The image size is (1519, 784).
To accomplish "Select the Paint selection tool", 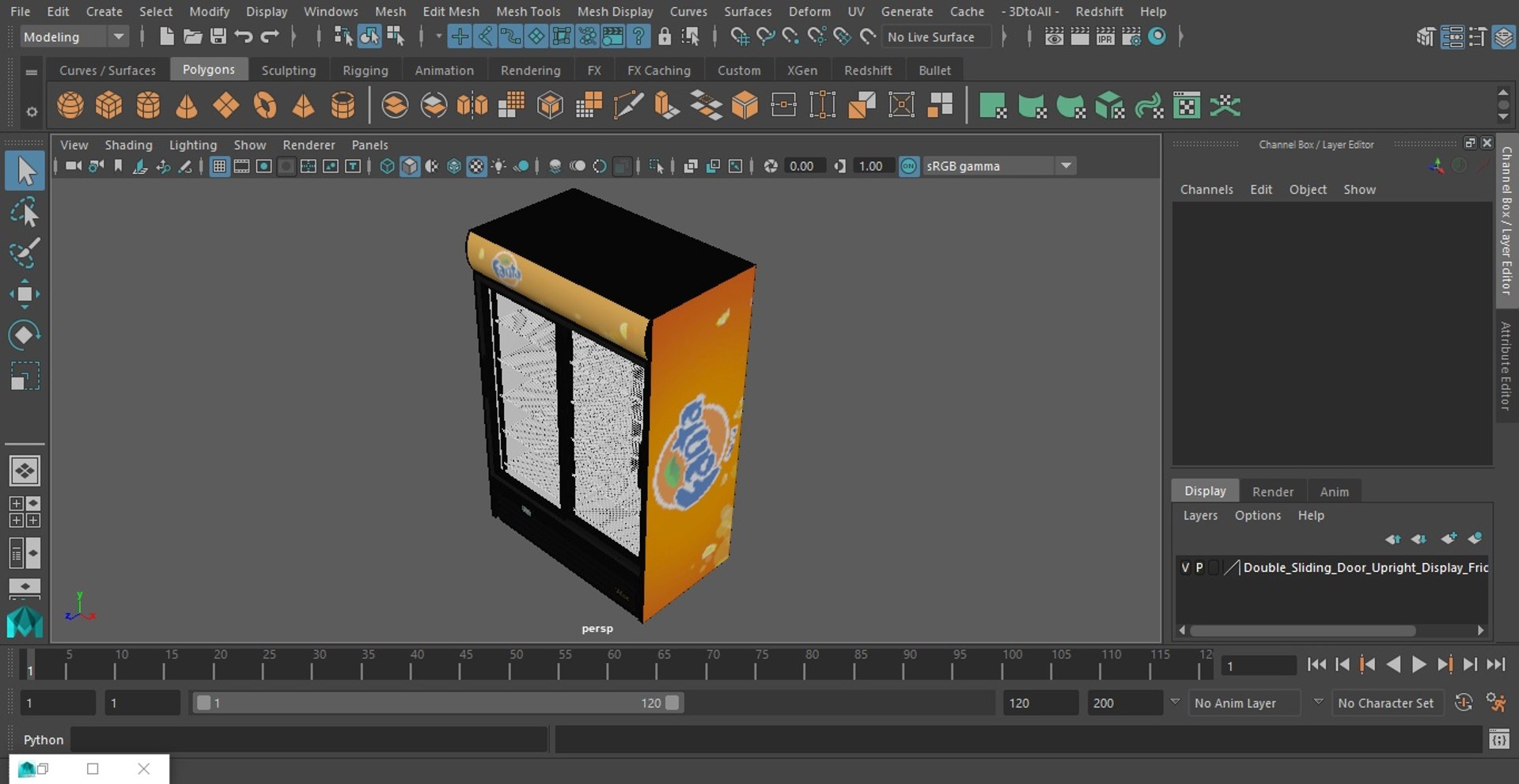I will (x=25, y=254).
